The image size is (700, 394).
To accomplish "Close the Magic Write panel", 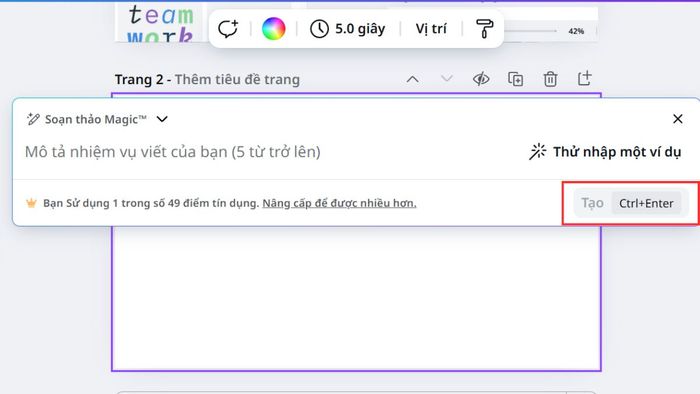I will pyautogui.click(x=678, y=119).
